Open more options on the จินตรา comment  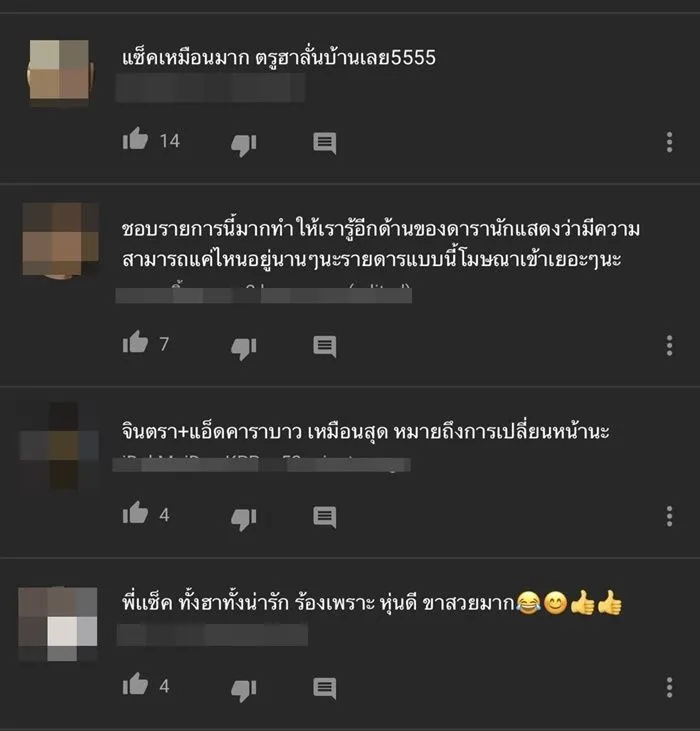point(669,516)
